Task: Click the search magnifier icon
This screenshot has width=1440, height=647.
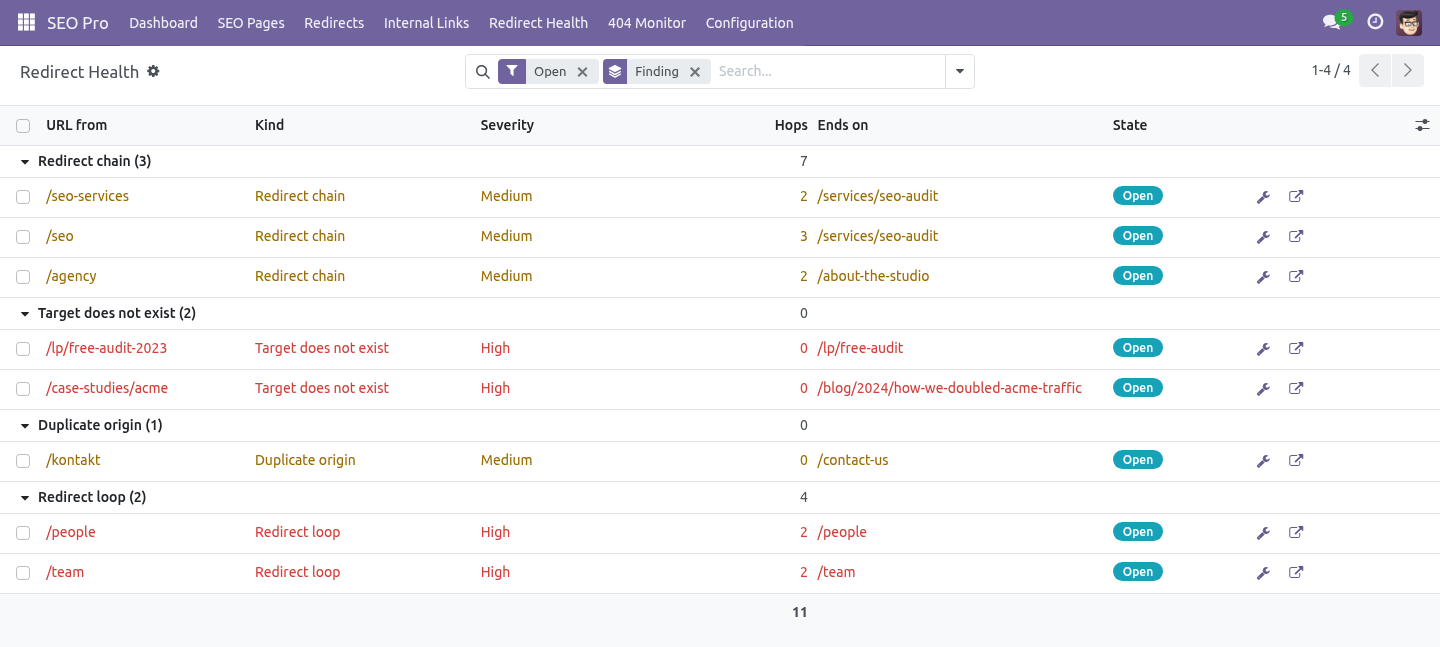Action: coord(482,72)
